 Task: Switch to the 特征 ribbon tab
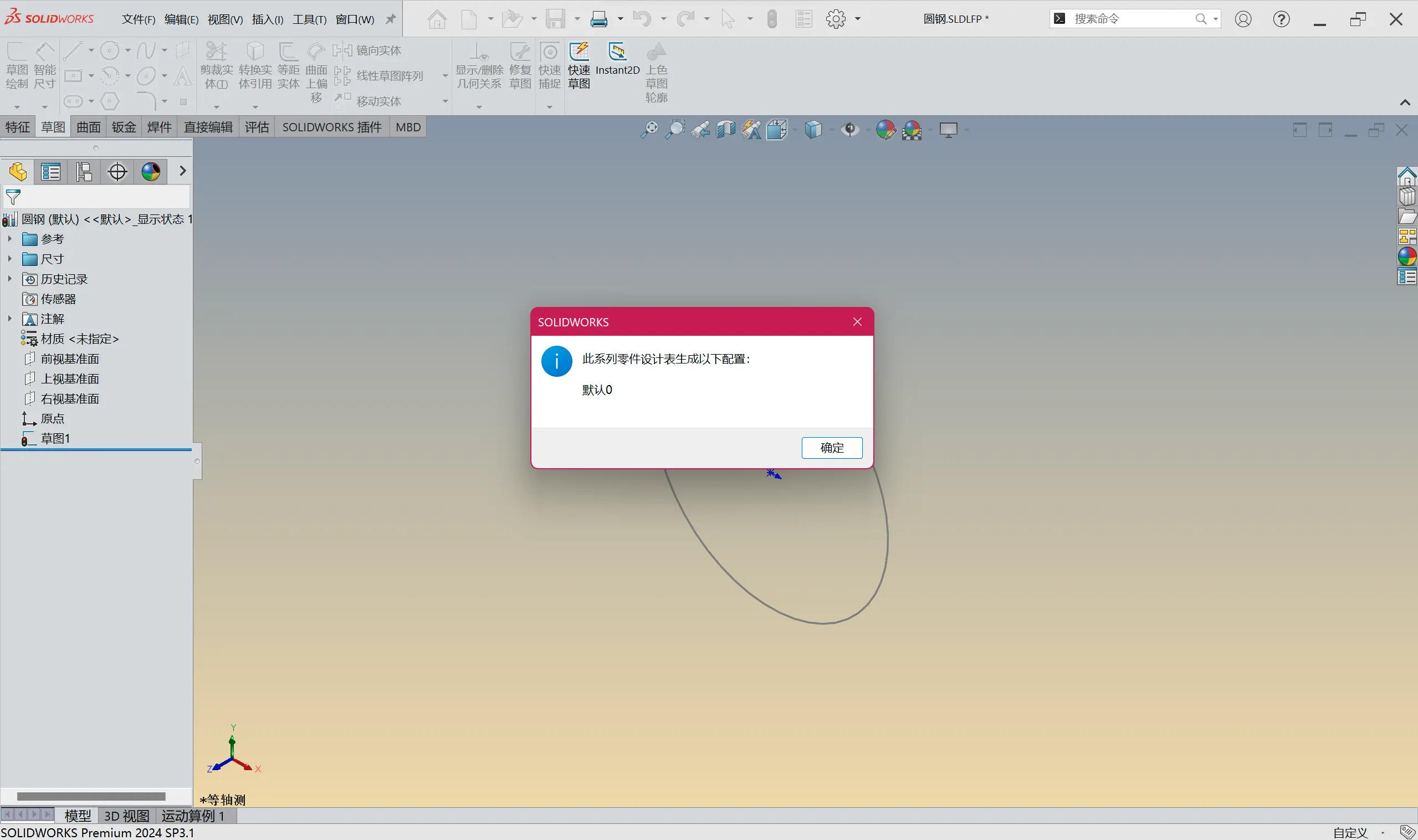(18, 127)
